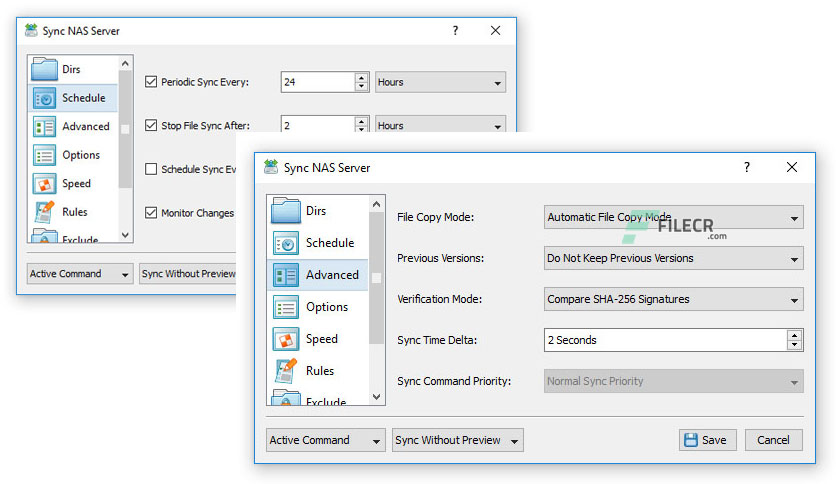Open the Schedule tab in back dialog
Viewport: 836px width, 484px height.
pyautogui.click(x=83, y=98)
